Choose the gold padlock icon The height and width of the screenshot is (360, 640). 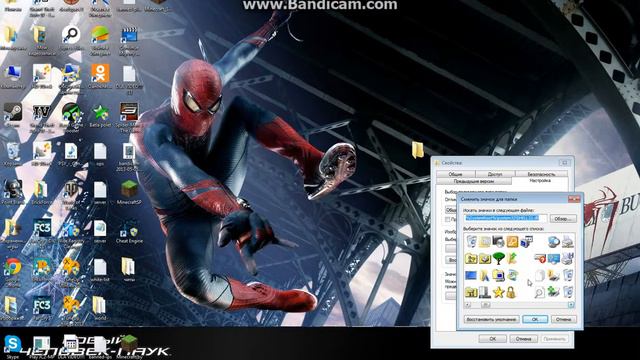click(511, 292)
